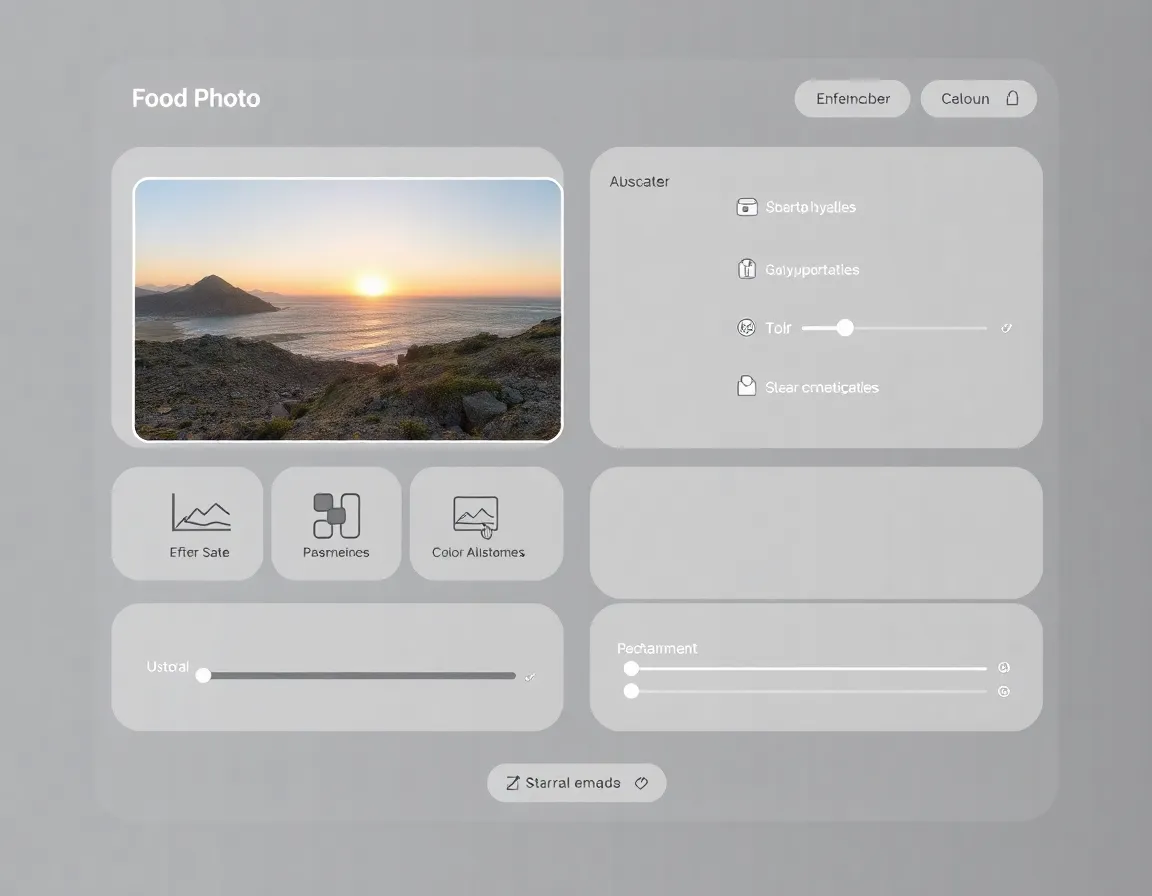Viewport: 1152px width, 896px height.
Task: Select the Abscater panel heading
Action: [639, 181]
